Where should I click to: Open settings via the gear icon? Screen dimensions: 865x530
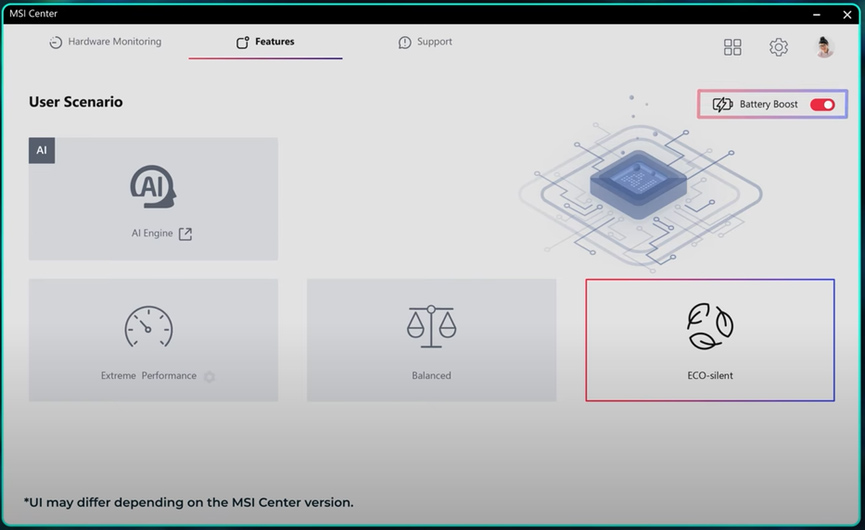coord(778,47)
